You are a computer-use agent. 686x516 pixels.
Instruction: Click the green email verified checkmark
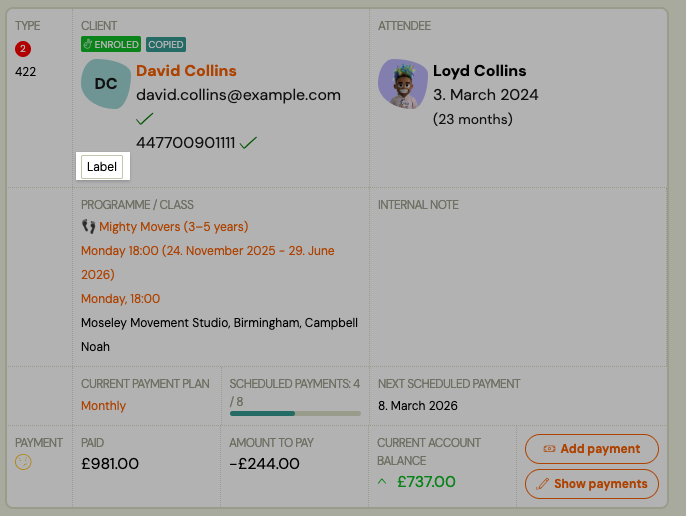[144, 119]
